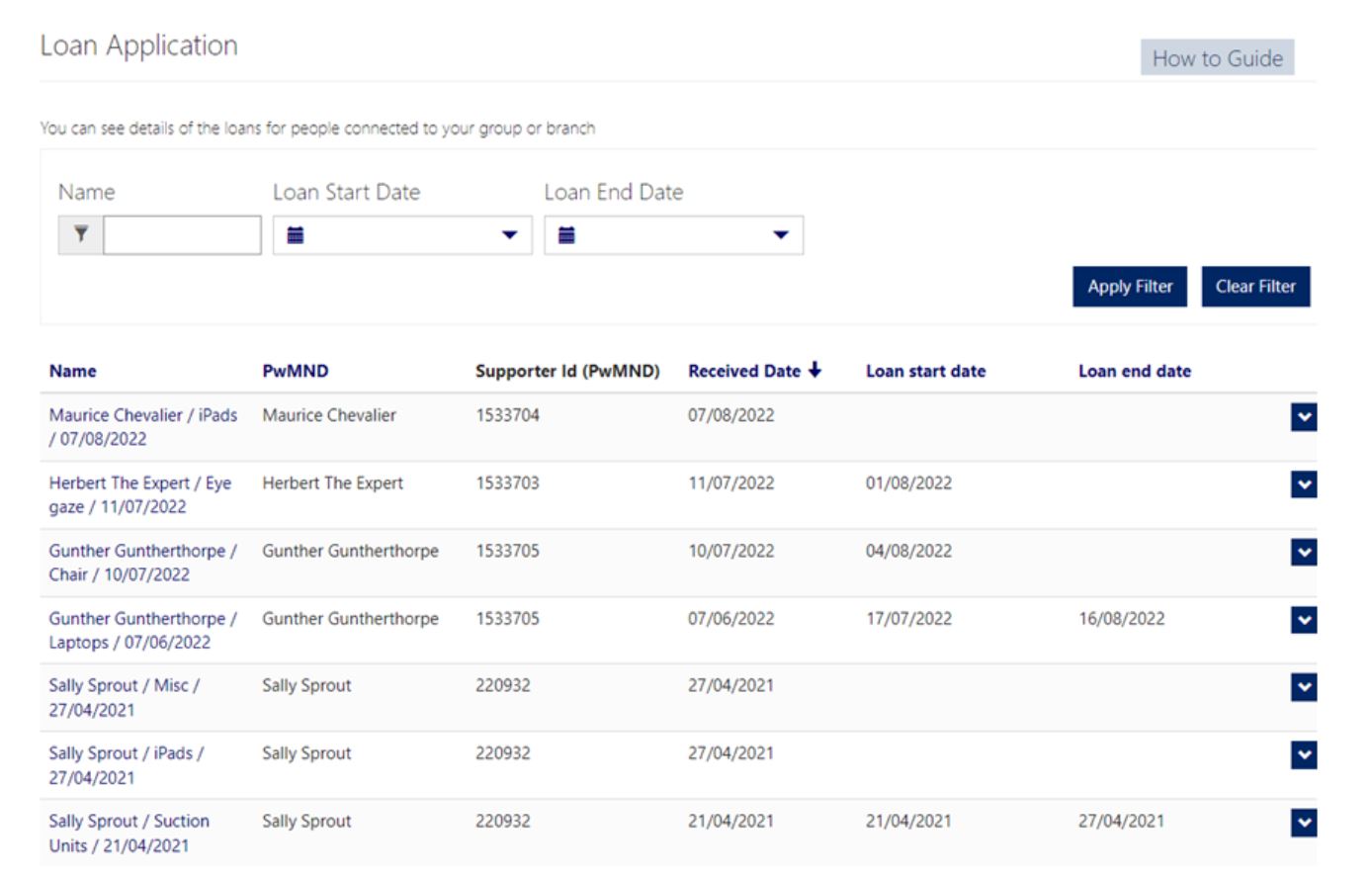Click the Apply Filter button

pos(1130,287)
